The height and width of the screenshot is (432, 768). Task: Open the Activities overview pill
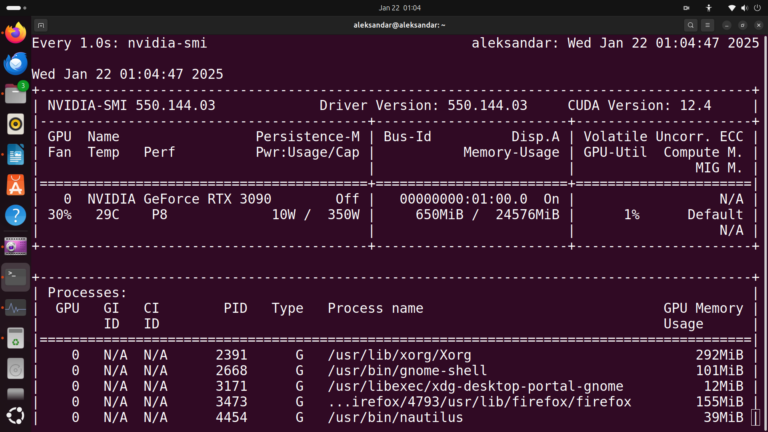click(x=16, y=8)
